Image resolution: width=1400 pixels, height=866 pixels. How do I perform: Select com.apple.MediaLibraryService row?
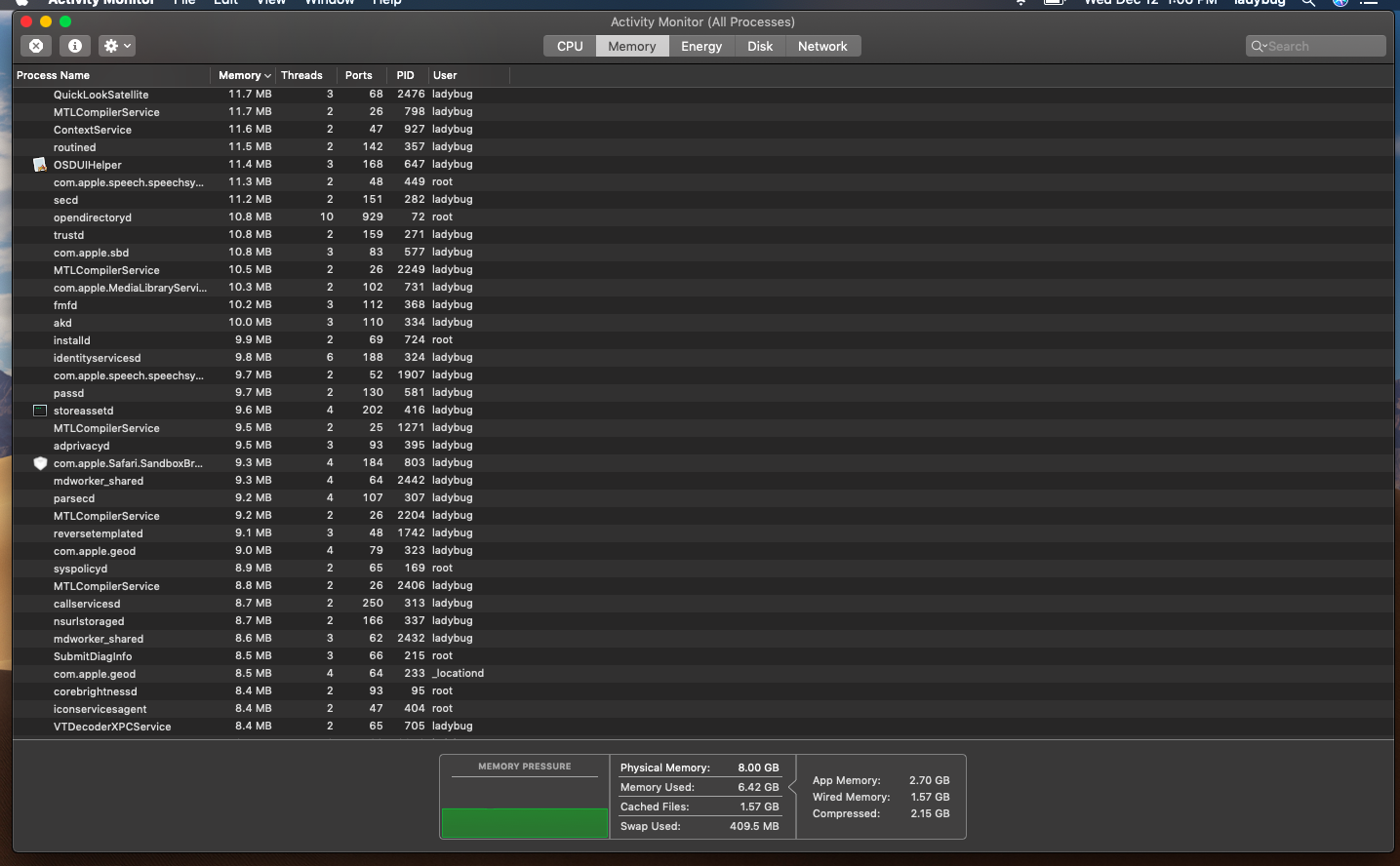coord(702,288)
